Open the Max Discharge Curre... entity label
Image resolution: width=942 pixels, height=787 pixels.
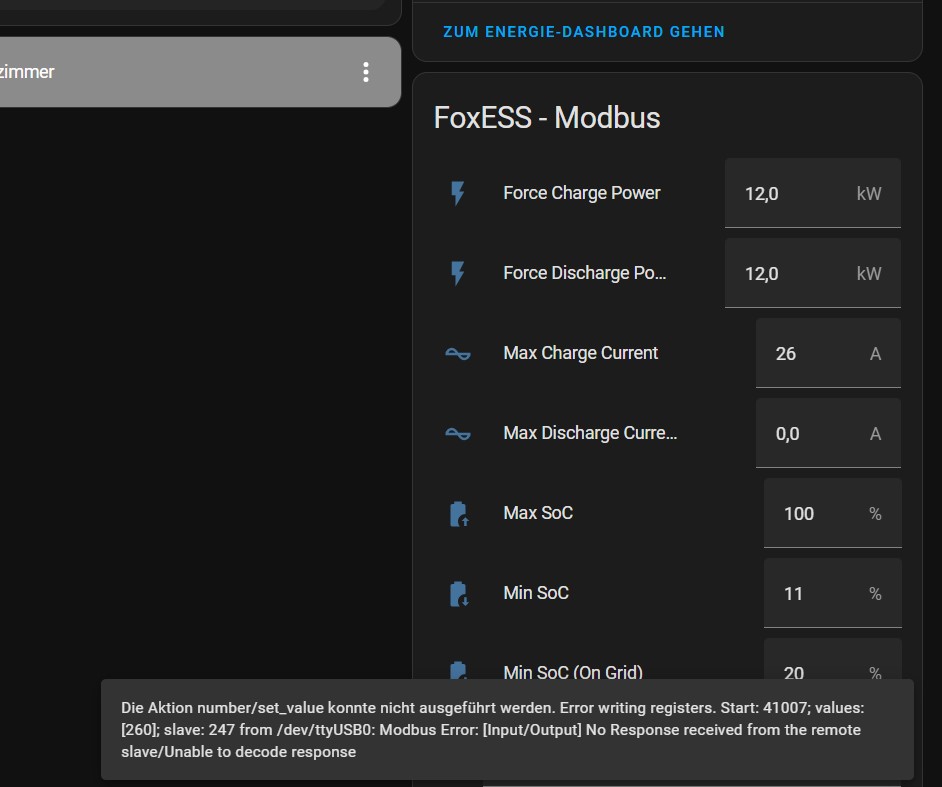point(590,433)
